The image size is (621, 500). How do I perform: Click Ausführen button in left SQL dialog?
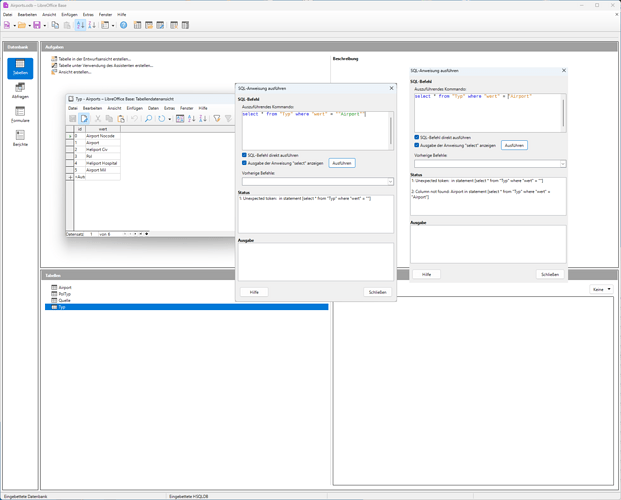(x=341, y=163)
